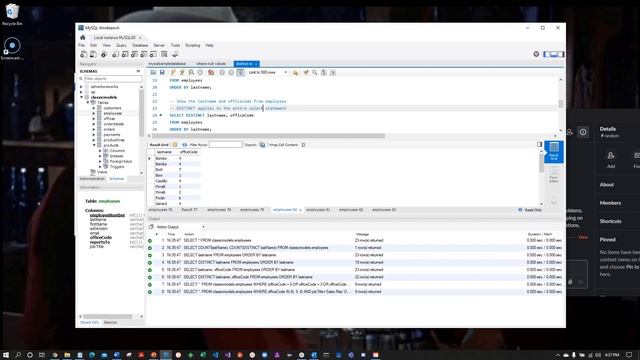This screenshot has height=360, width=640.
Task: Stop the running query icon
Action: [x=200, y=72]
